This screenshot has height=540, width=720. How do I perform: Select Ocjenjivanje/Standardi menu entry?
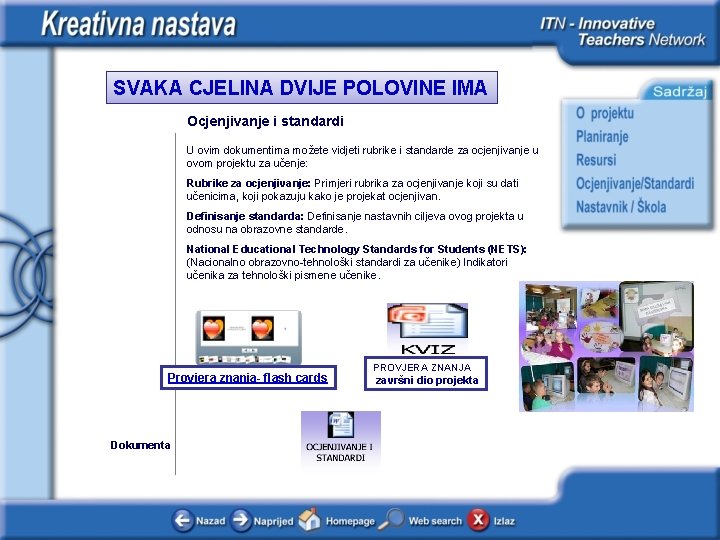point(635,183)
